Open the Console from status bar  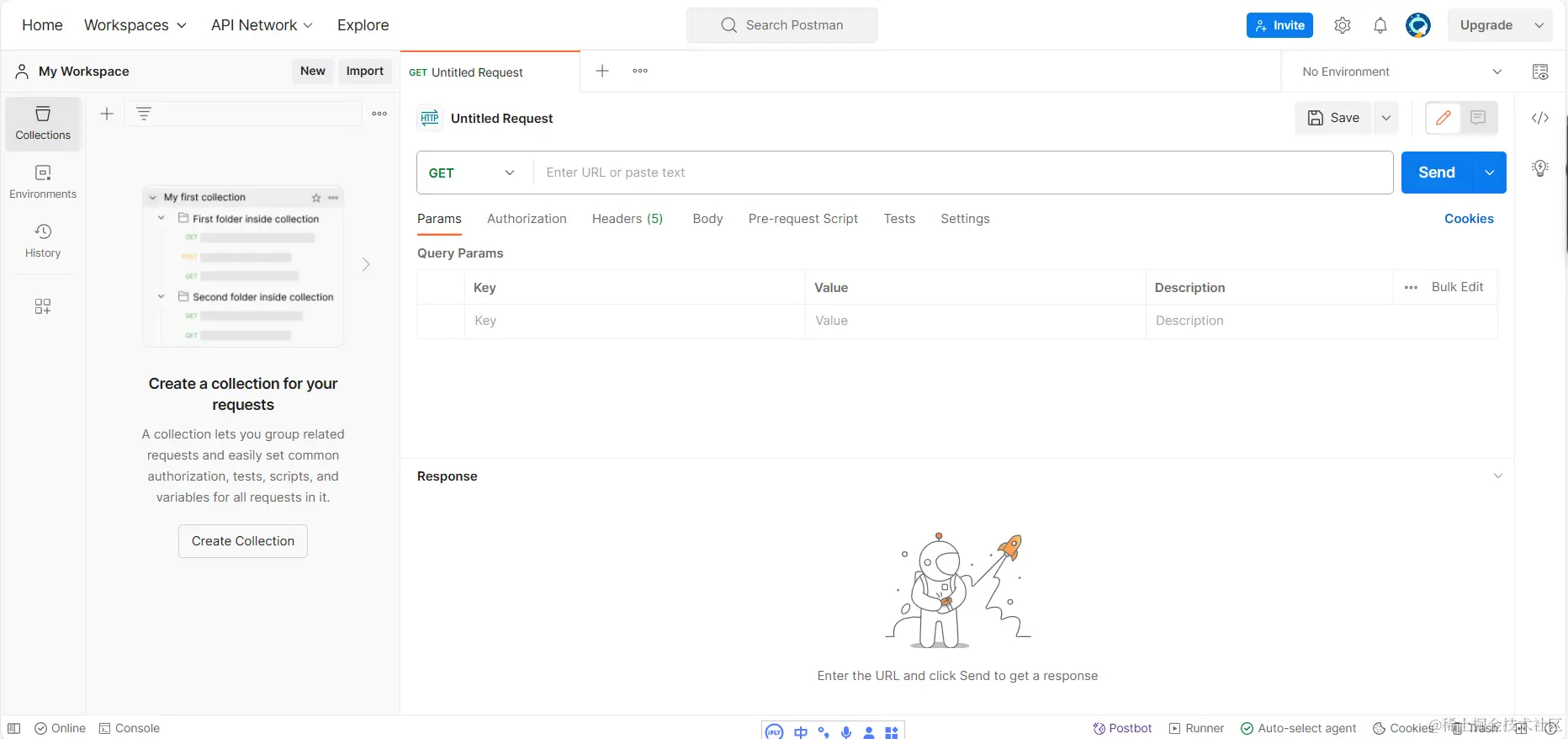coord(129,728)
